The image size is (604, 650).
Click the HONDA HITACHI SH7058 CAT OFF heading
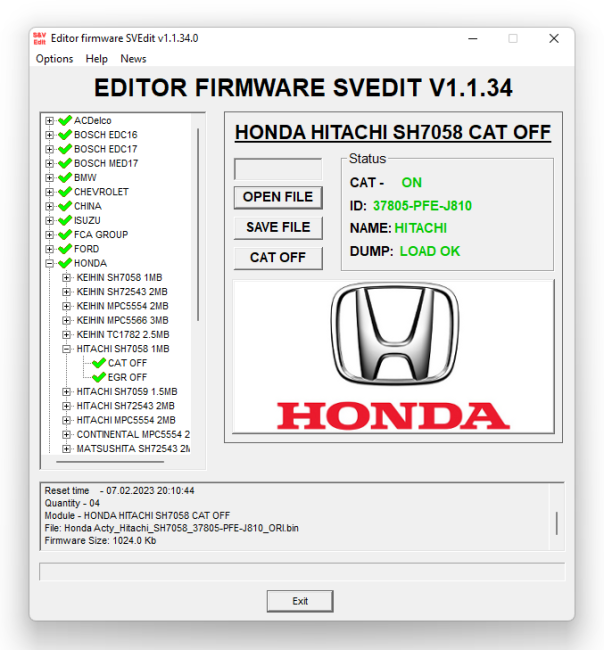[x=393, y=133]
